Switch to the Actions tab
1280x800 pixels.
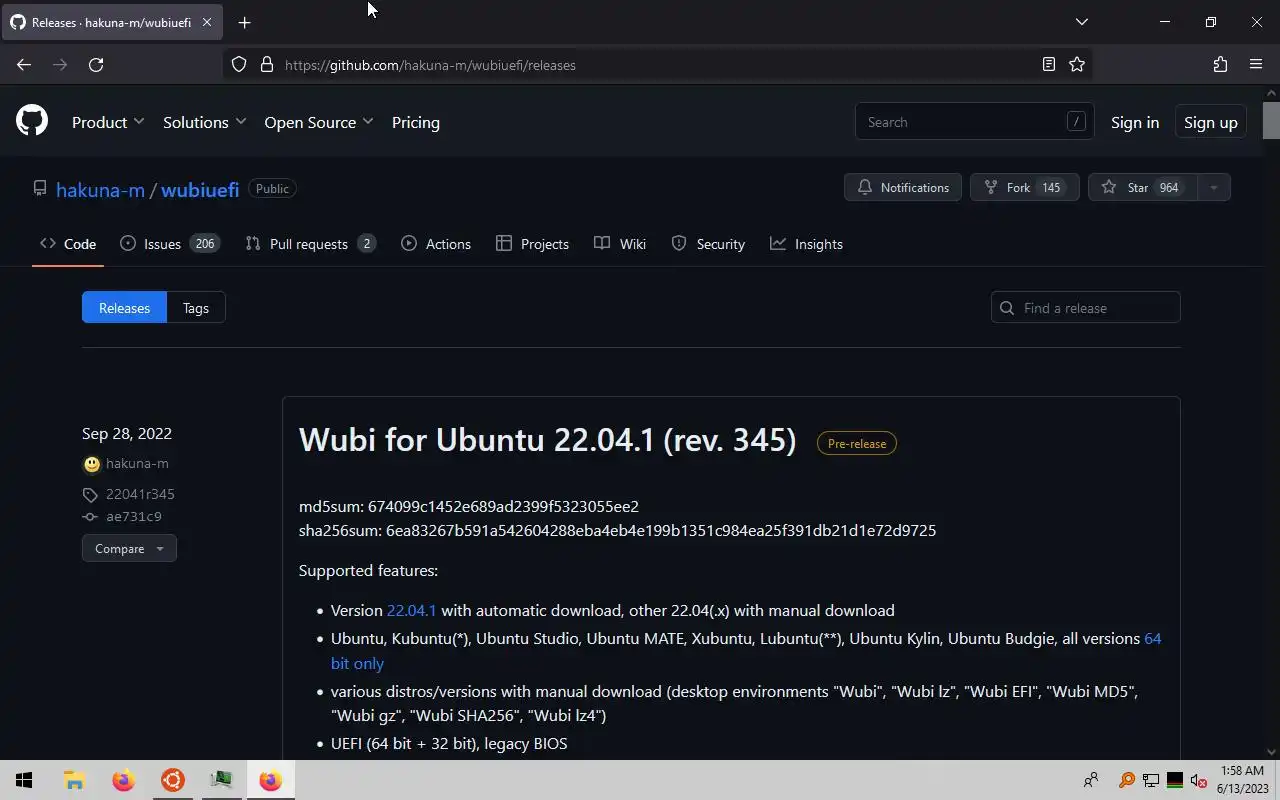tap(436, 244)
